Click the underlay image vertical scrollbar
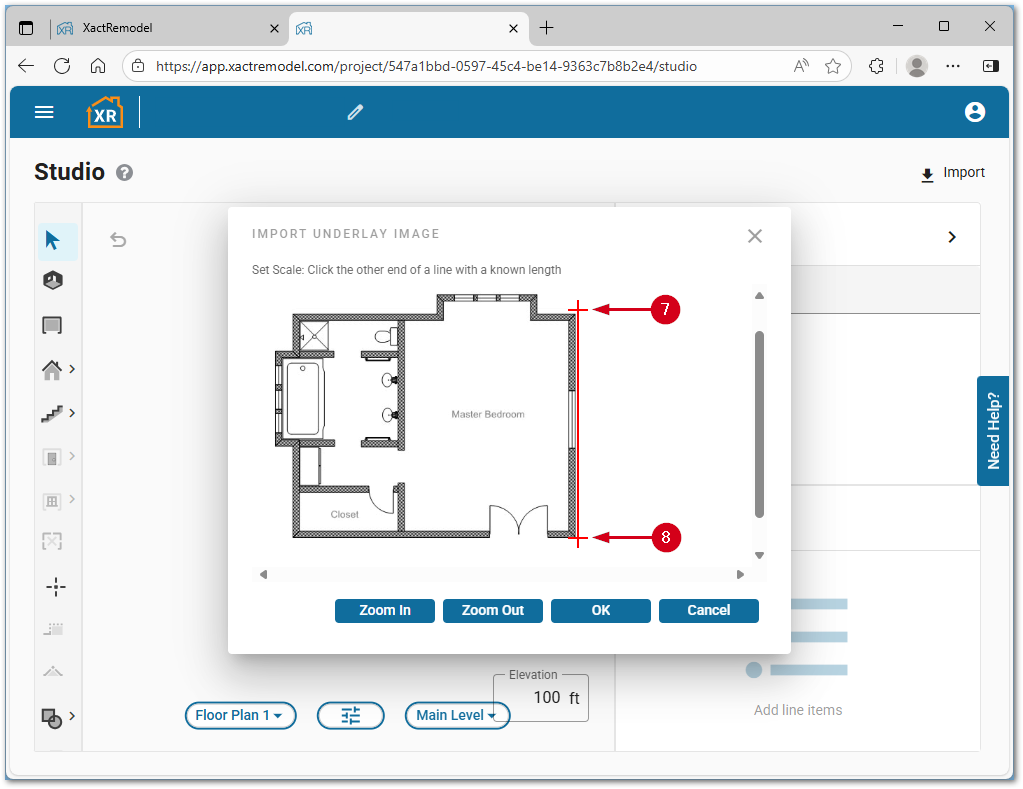The width and height of the screenshot is (1023, 789). click(x=759, y=424)
